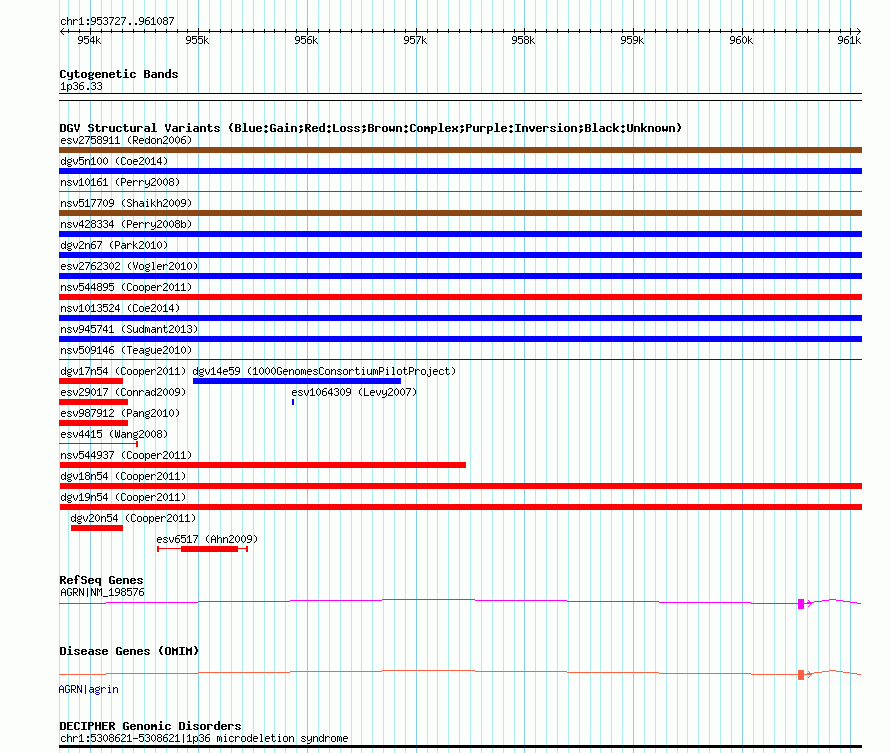Image resolution: width=890 pixels, height=753 pixels.
Task: Select the red dgv18n54 loss bar
Action: coord(460,486)
